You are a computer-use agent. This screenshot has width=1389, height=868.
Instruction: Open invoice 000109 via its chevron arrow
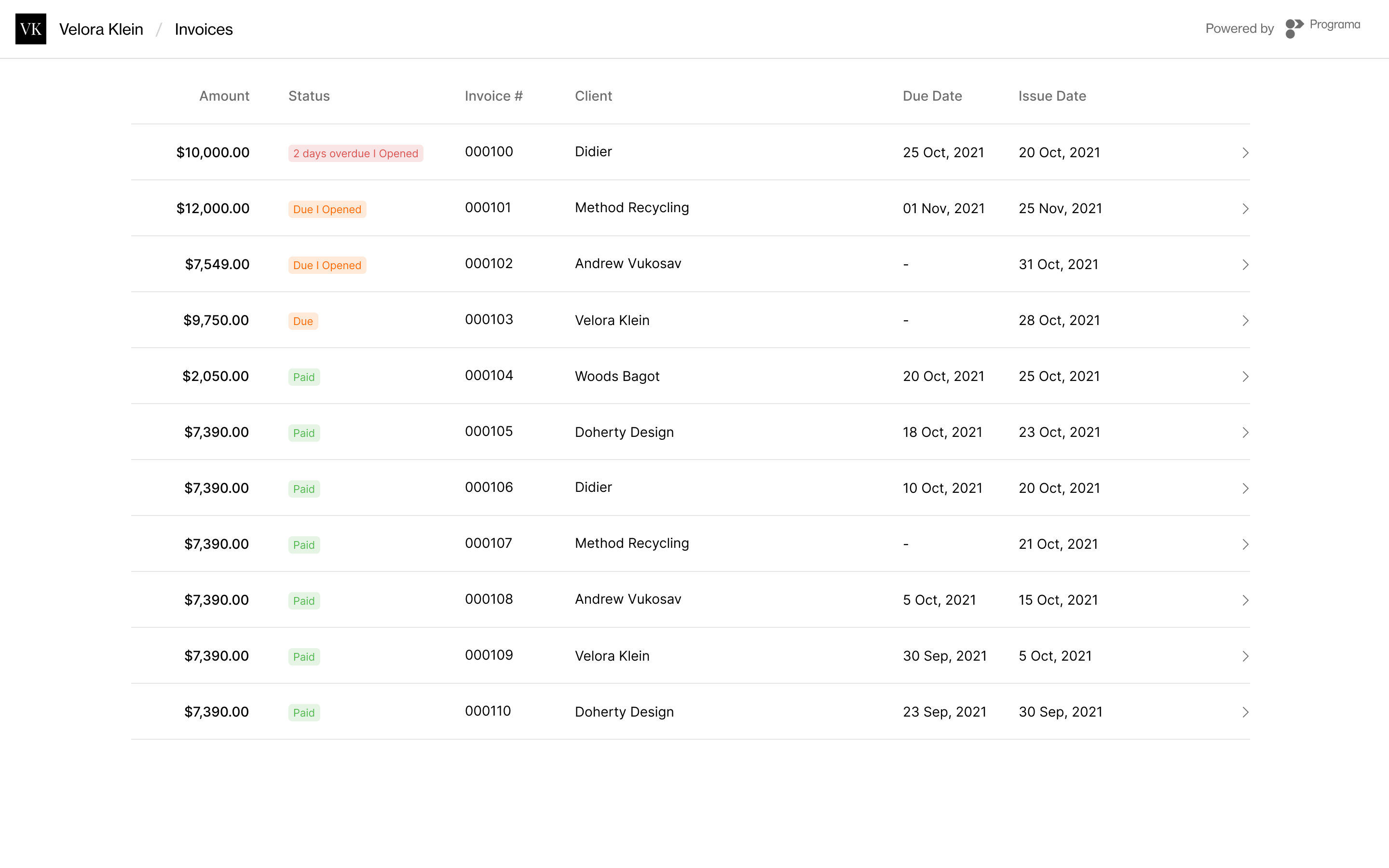click(1245, 656)
